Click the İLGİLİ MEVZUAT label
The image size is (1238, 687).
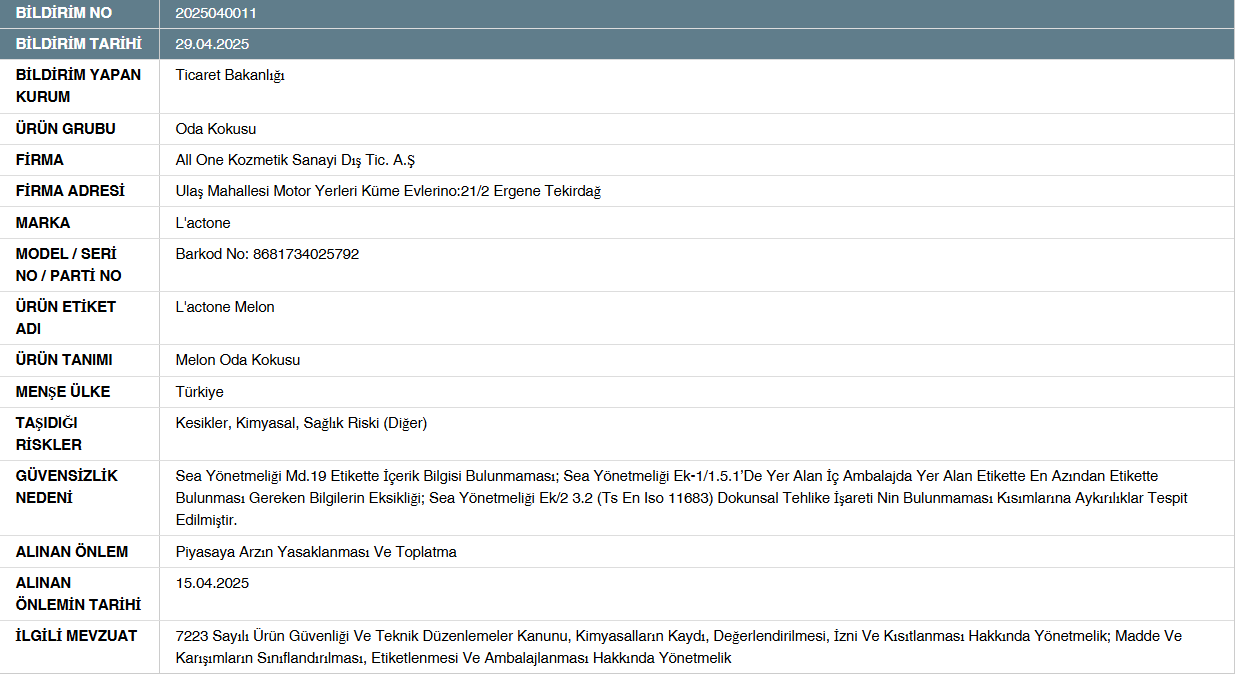76,636
